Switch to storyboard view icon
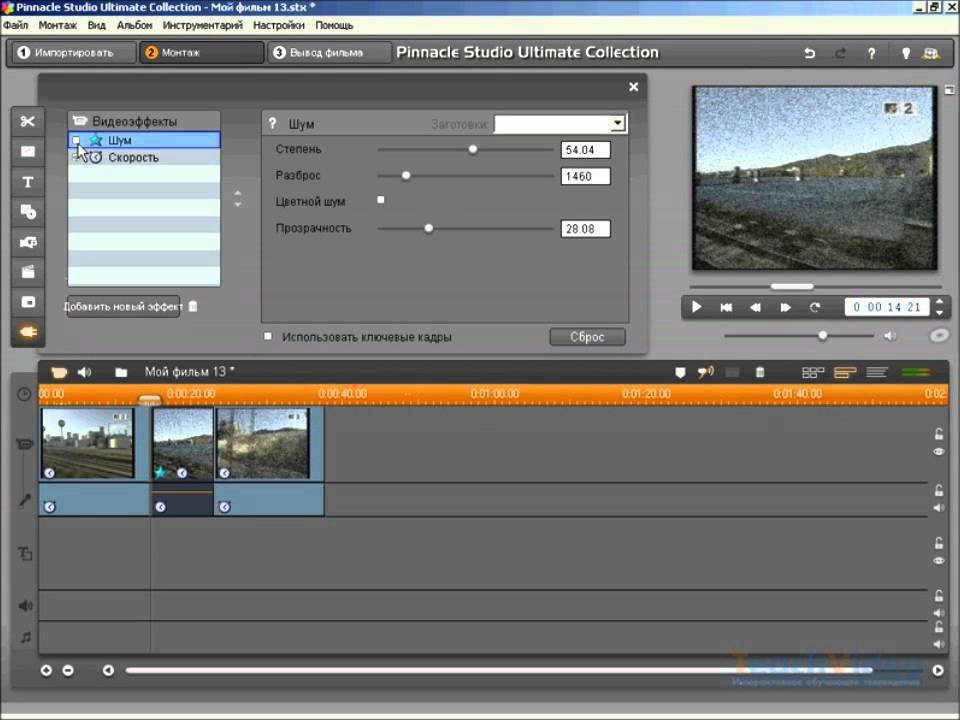Screen dimensions: 960x720 (x=813, y=372)
